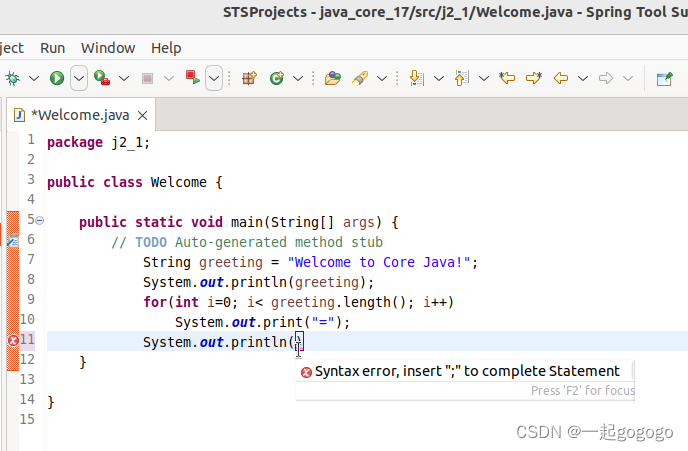Screen dimensions: 688x451
Task: Click the error marker on line 11
Action: point(13,340)
